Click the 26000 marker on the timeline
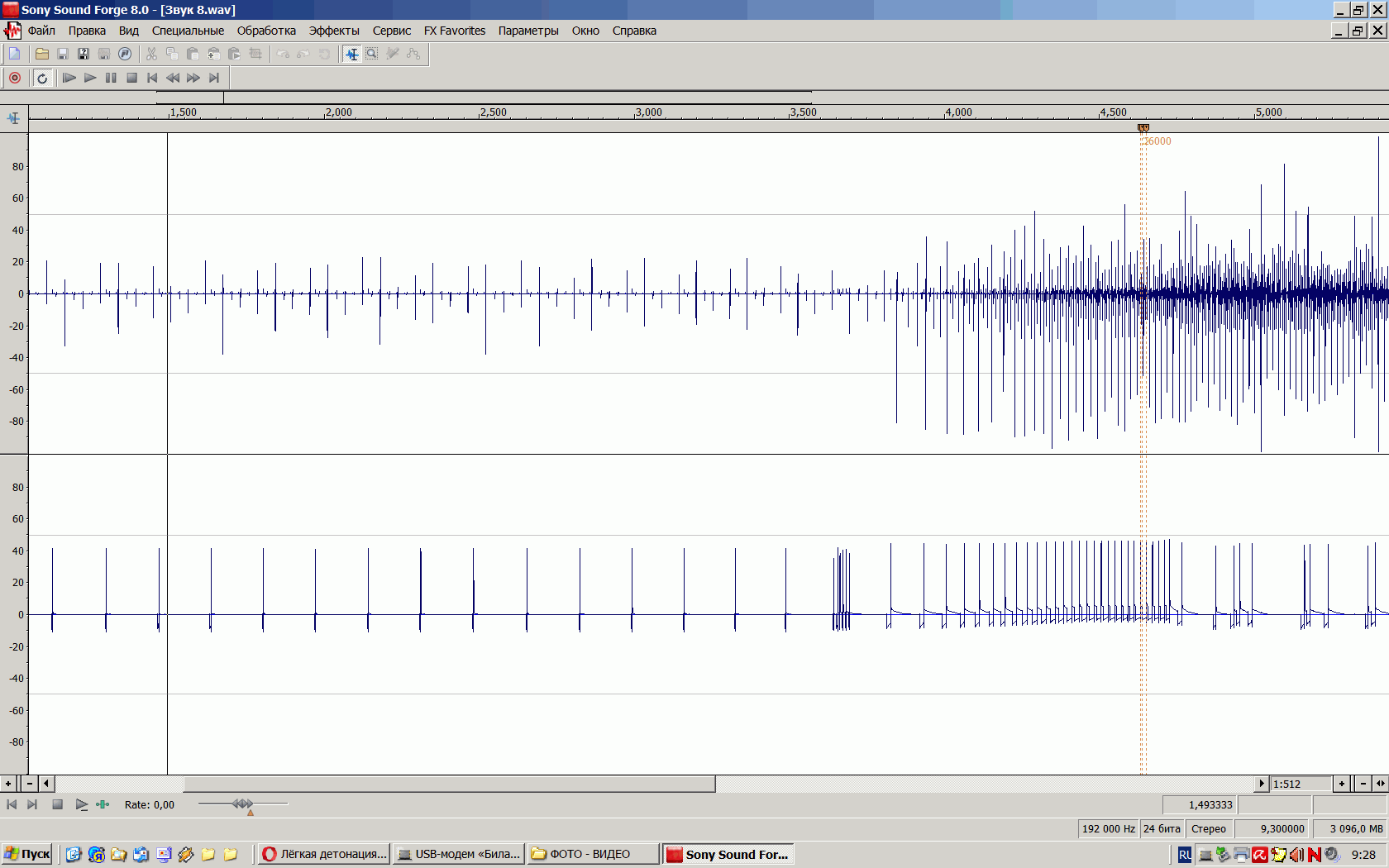This screenshot has height=868, width=1389. [1143, 128]
